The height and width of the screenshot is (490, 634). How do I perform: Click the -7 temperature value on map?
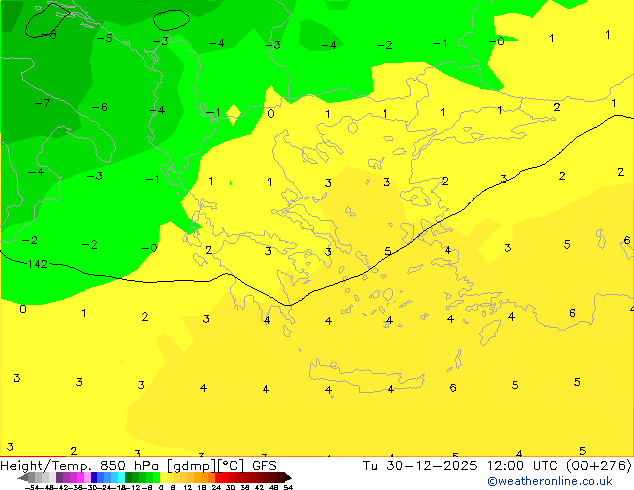tap(42, 103)
